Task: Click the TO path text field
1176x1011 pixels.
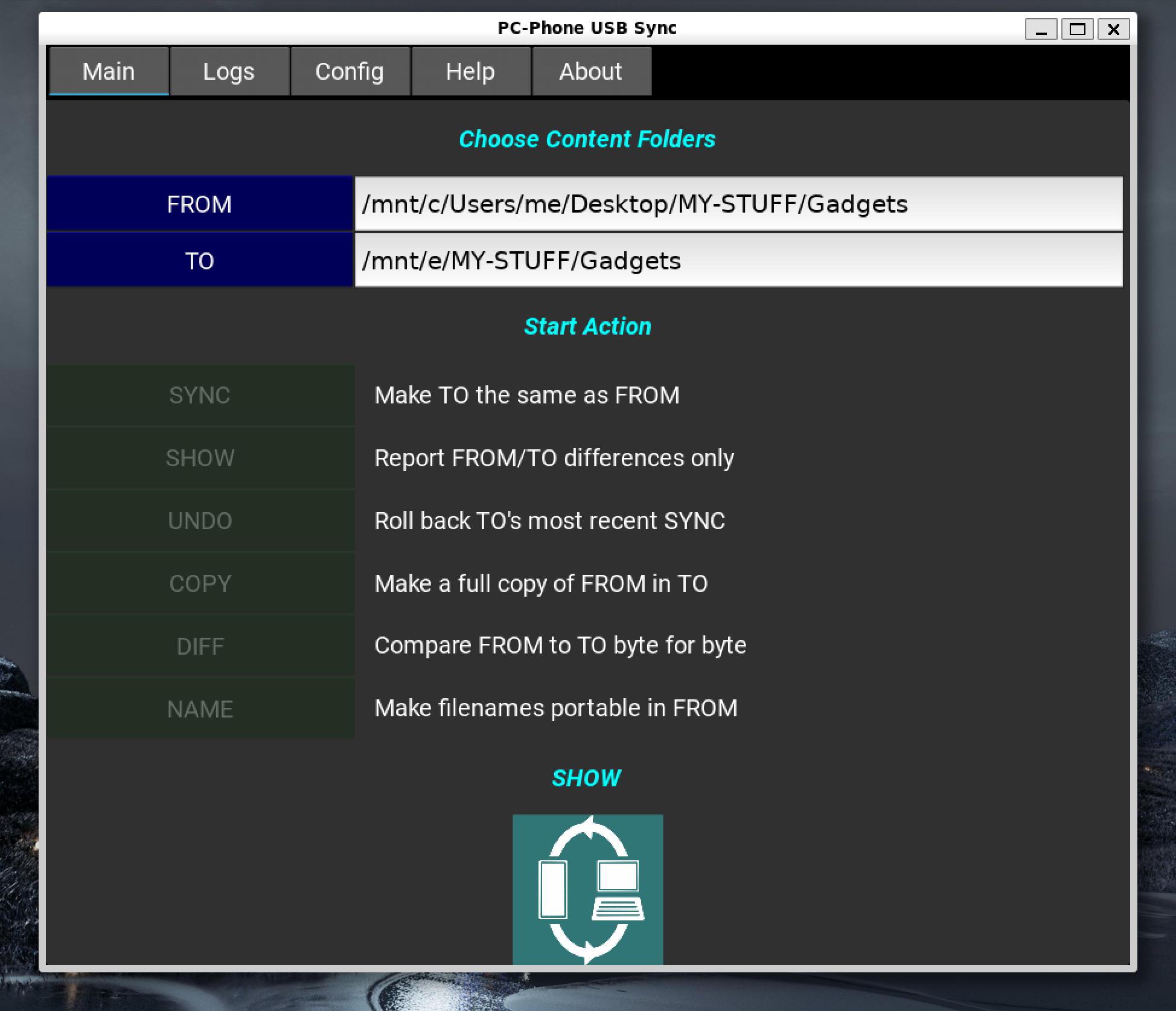Action: tap(738, 261)
